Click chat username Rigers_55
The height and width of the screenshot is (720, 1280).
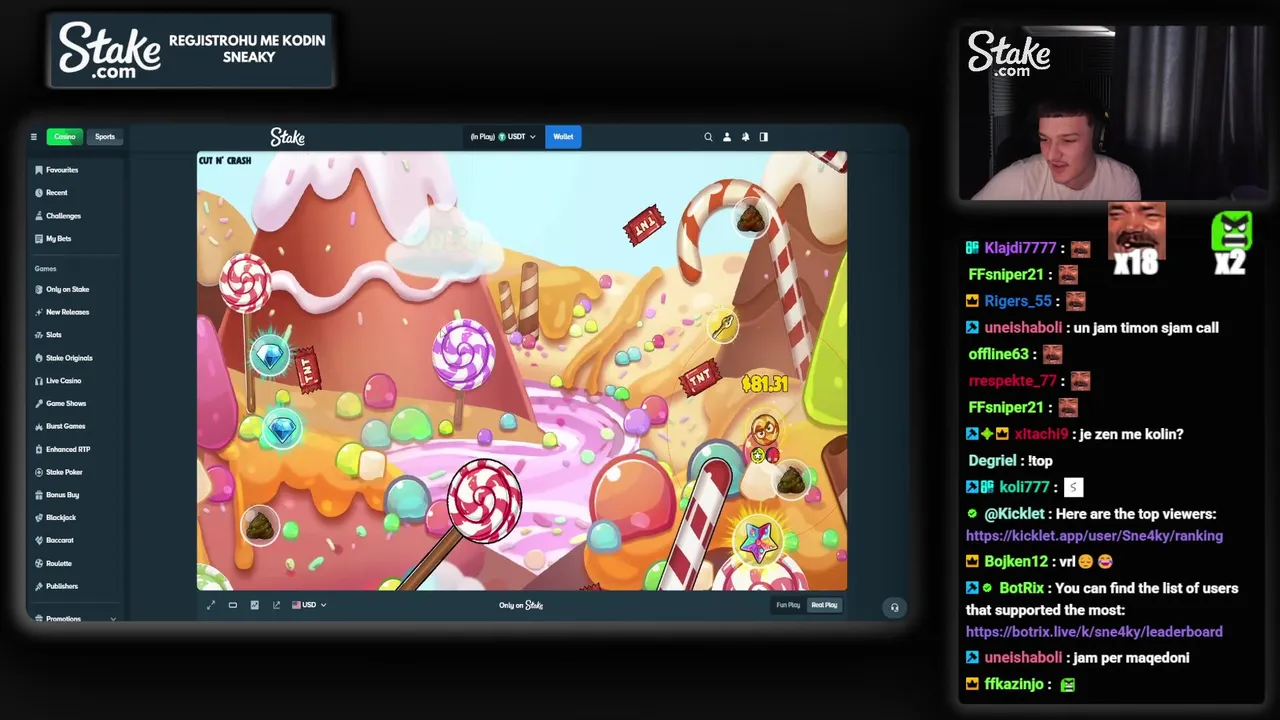[1018, 301]
